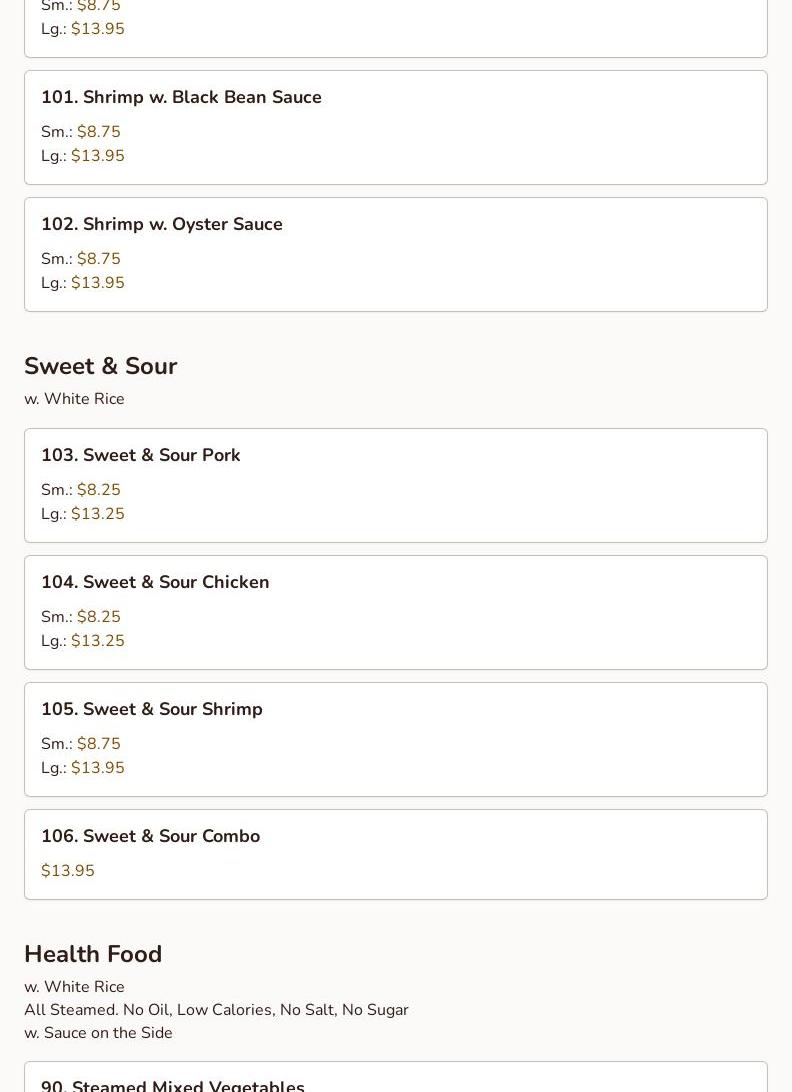Click the Health Food section heading
This screenshot has width=792, height=1092.
point(93,954)
